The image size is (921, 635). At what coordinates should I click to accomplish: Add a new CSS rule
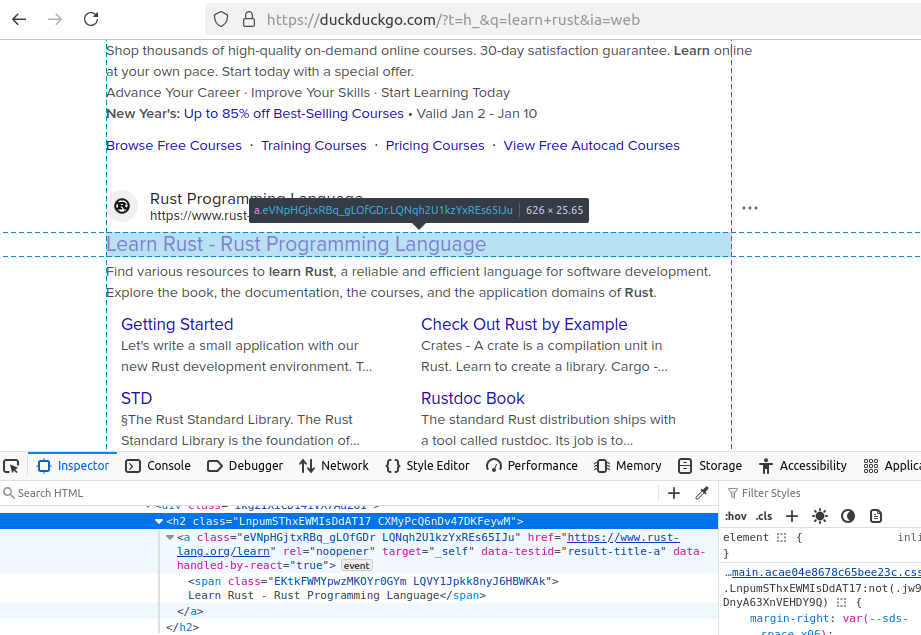792,516
